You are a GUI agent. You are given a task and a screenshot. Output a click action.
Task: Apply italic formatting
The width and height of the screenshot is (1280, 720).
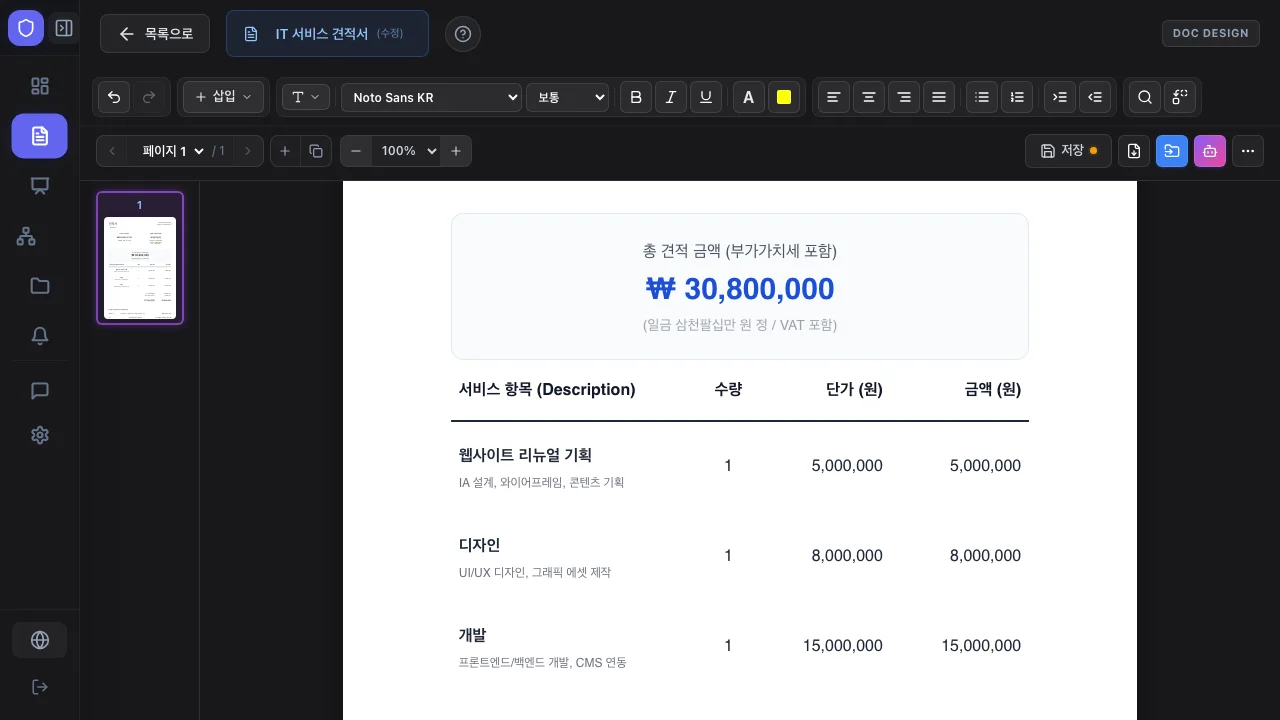click(x=670, y=97)
